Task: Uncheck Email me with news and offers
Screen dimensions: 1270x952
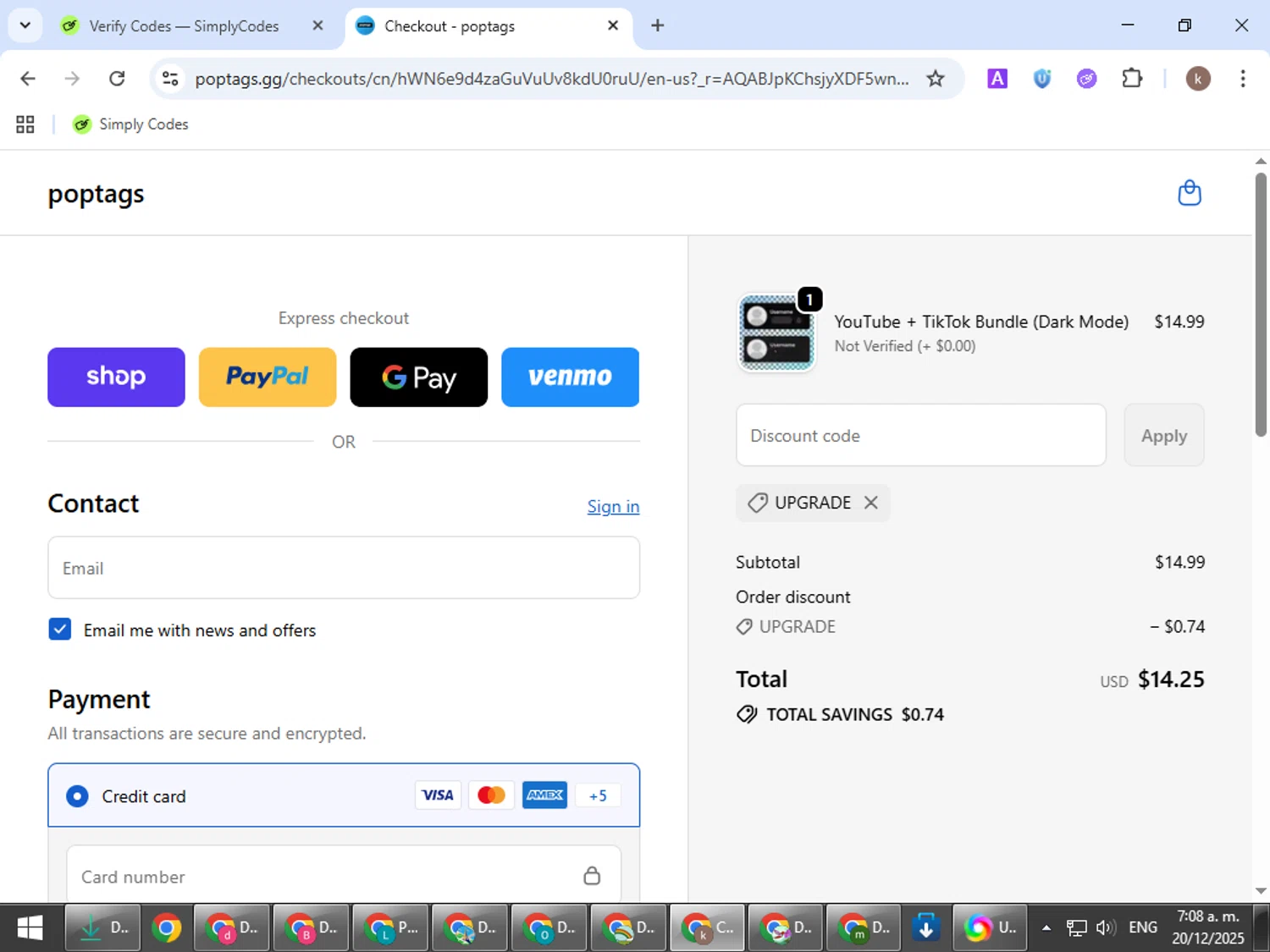Action: (60, 630)
